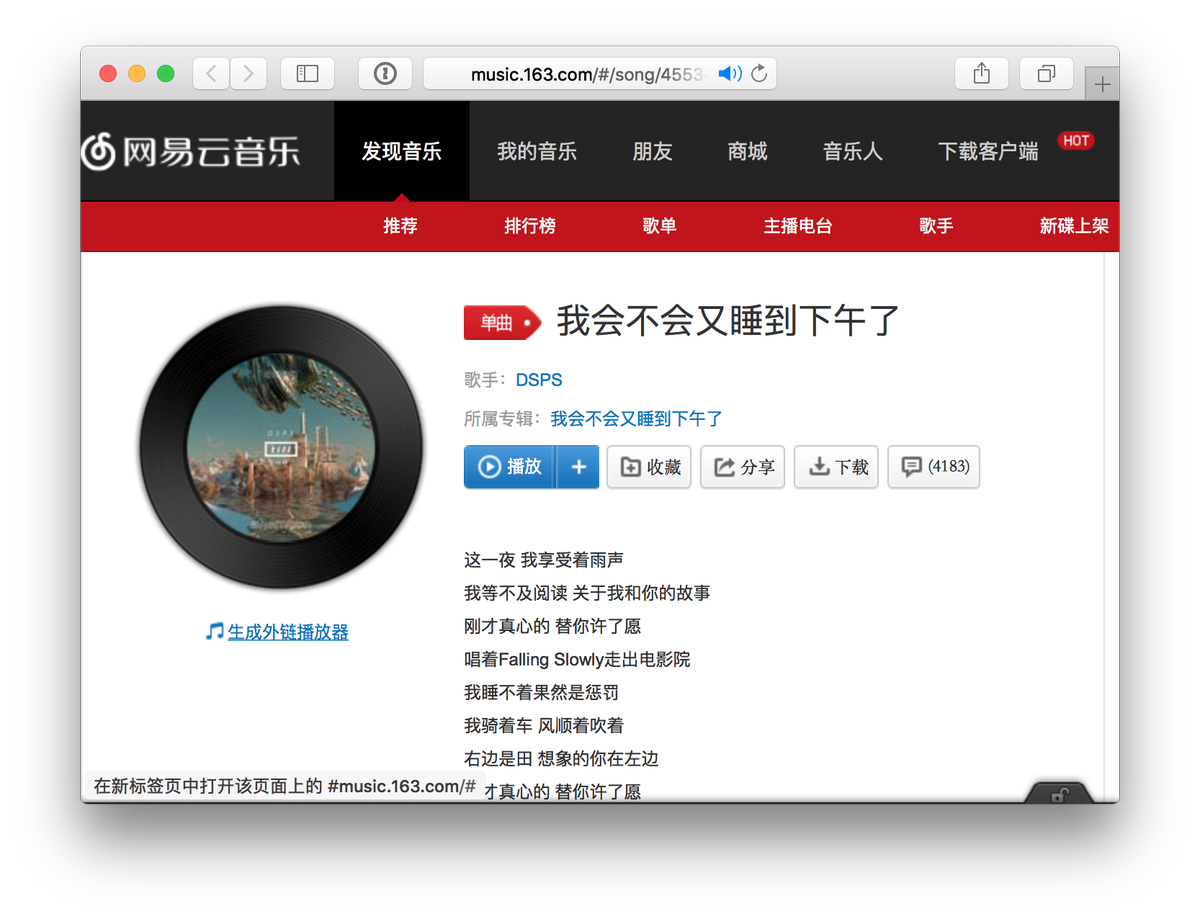Screen dimensions: 1200x919
Task: Show all tabs overview
Action: [x=1046, y=73]
